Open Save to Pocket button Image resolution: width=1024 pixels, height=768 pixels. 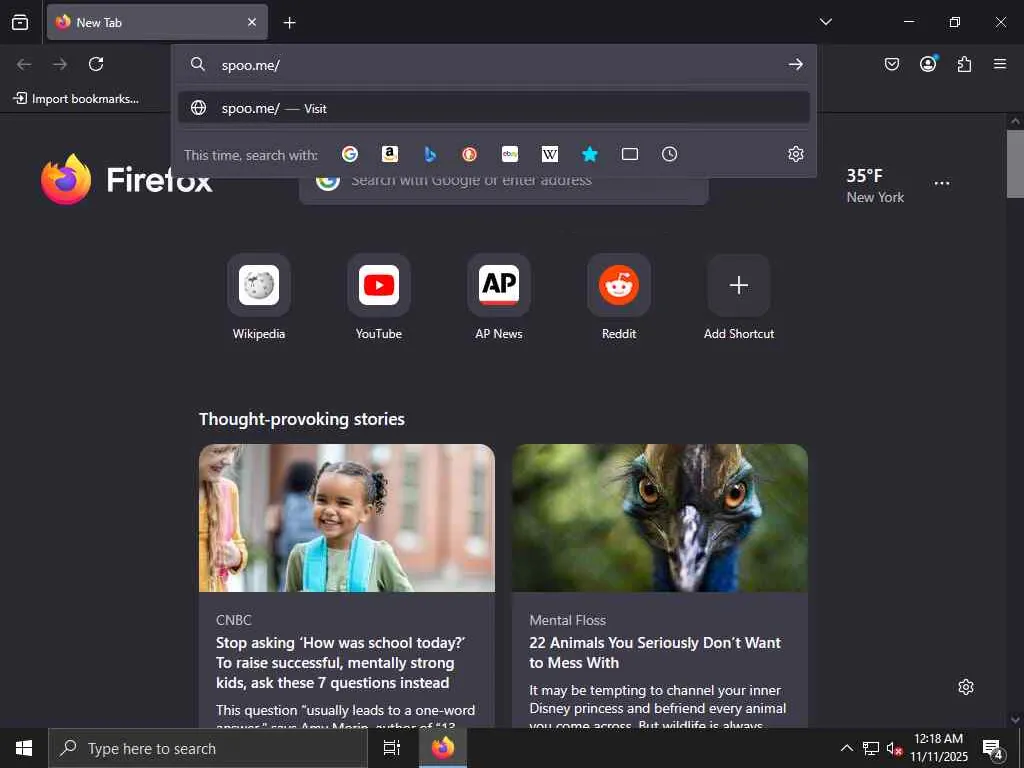click(x=891, y=64)
